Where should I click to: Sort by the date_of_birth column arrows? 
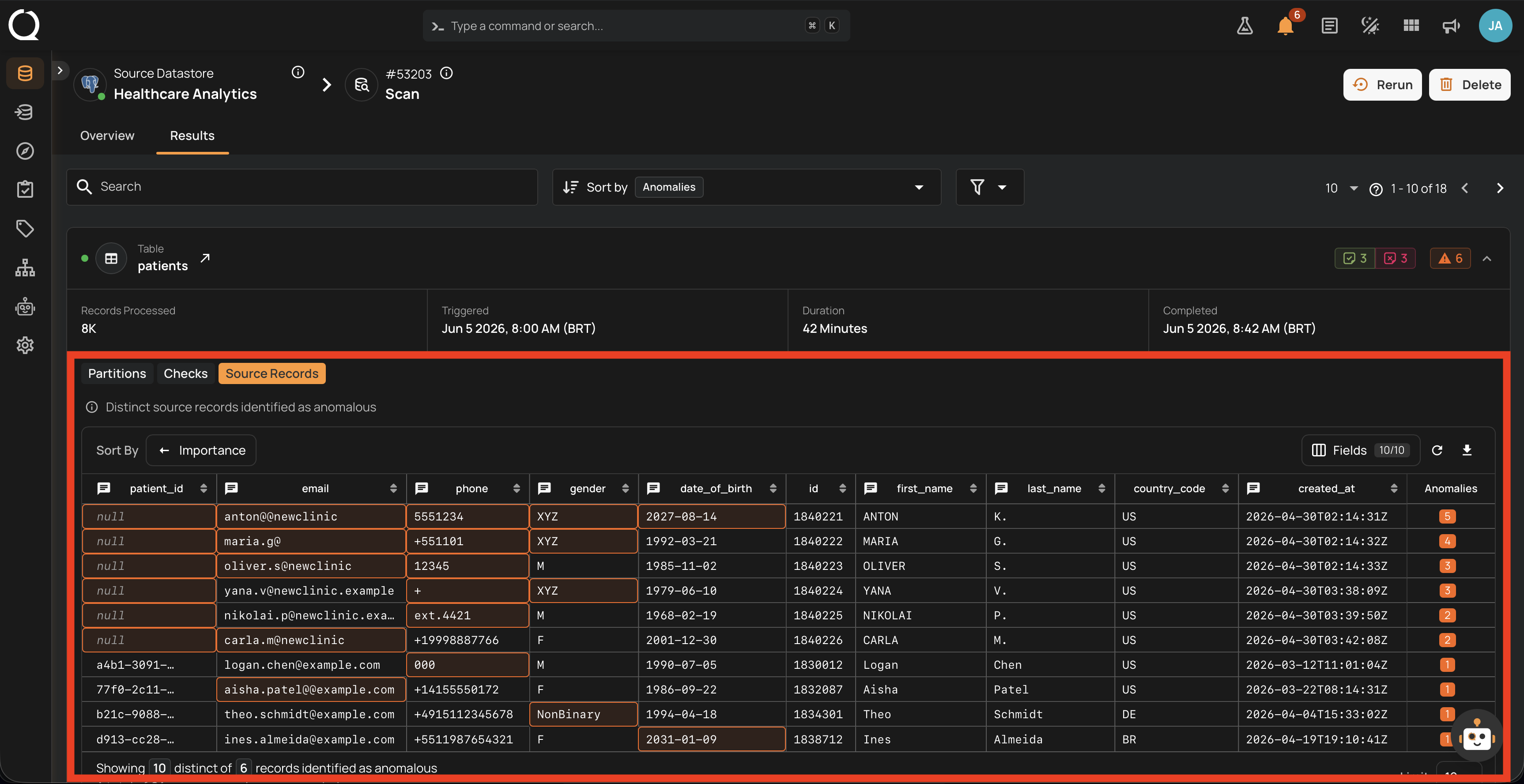point(773,488)
